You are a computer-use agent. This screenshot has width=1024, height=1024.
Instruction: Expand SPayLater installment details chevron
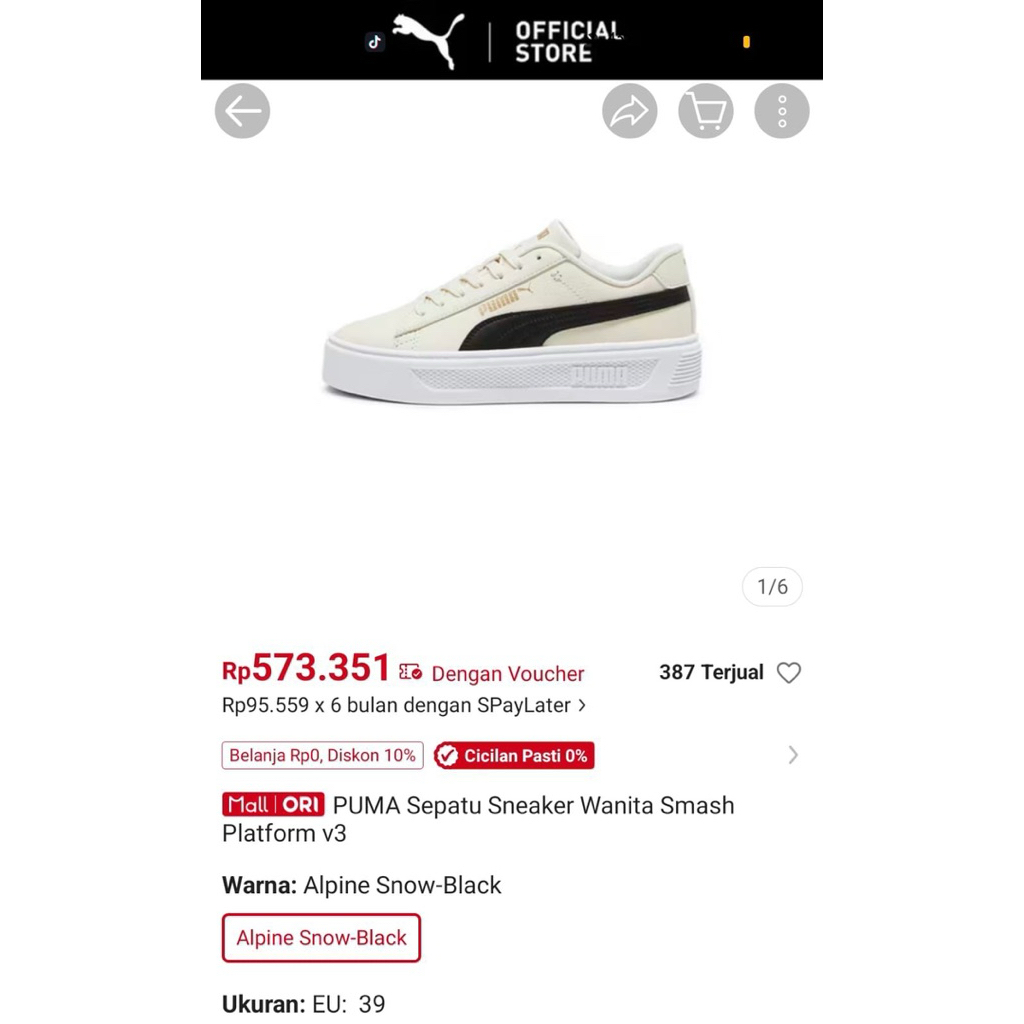(x=582, y=705)
